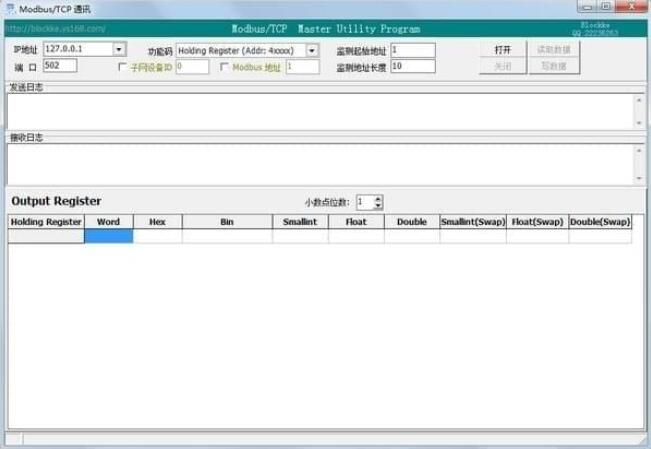Screen dimensions: 651x449
Task: Toggle the Modbus 地址 checkbox
Action: 224,67
